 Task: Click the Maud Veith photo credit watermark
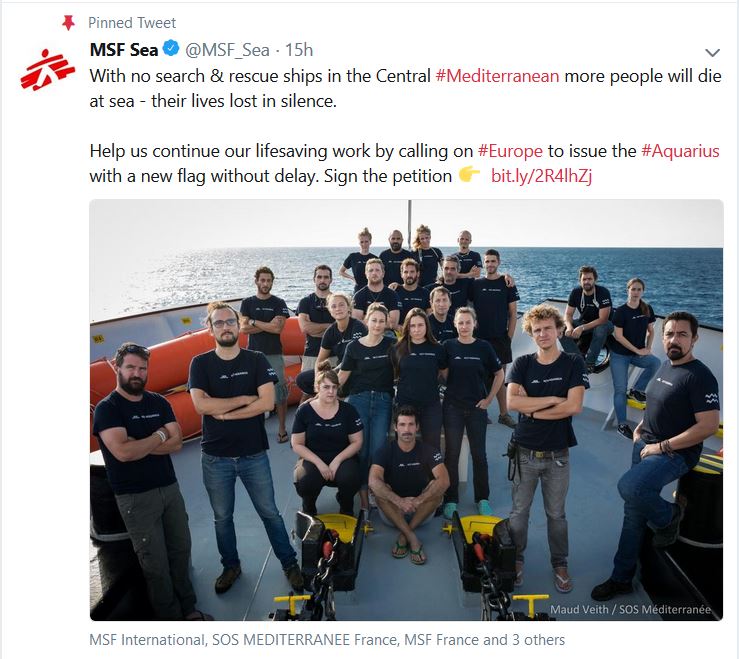coord(630,609)
